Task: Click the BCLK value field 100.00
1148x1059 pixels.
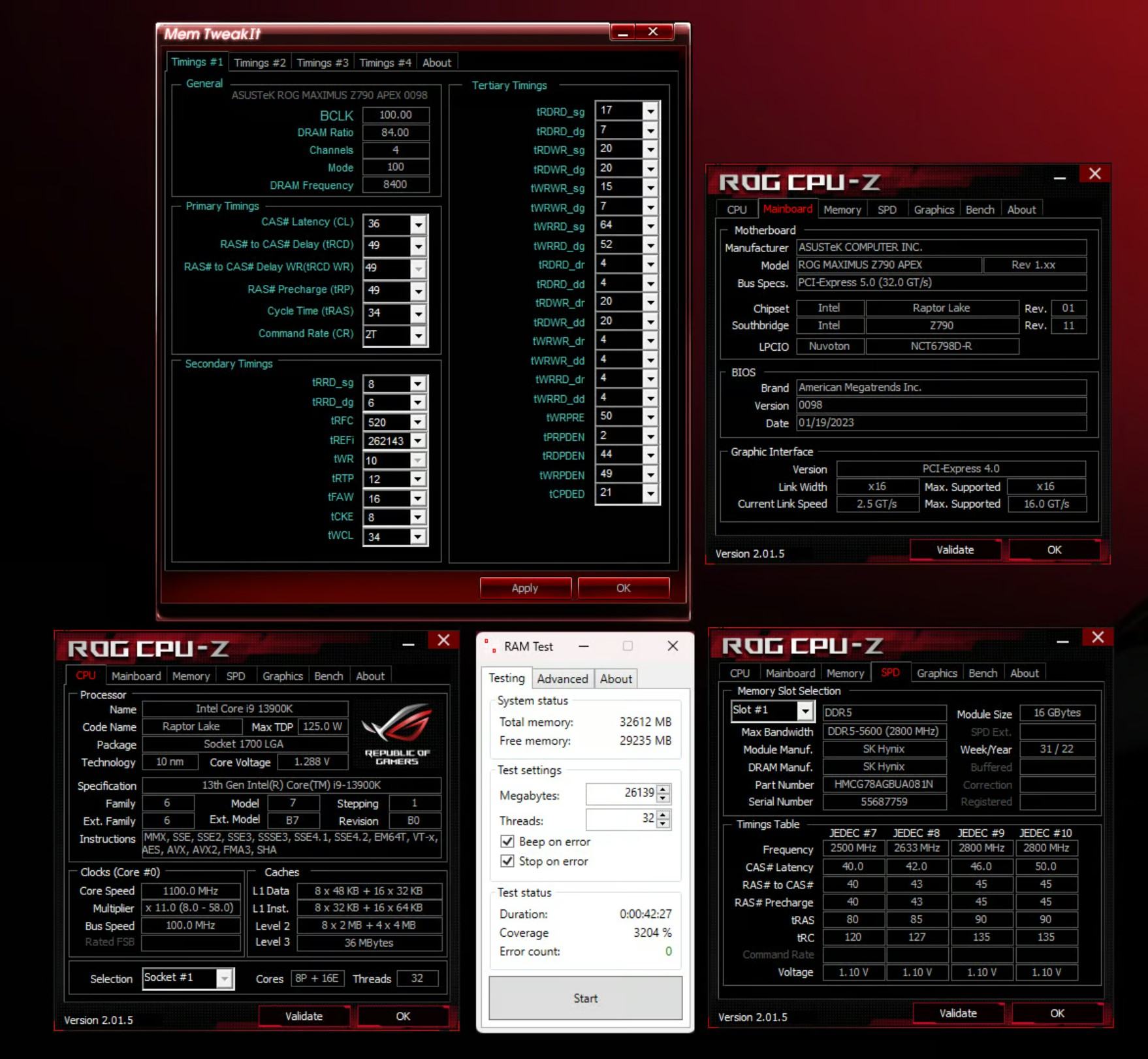Action: click(396, 115)
